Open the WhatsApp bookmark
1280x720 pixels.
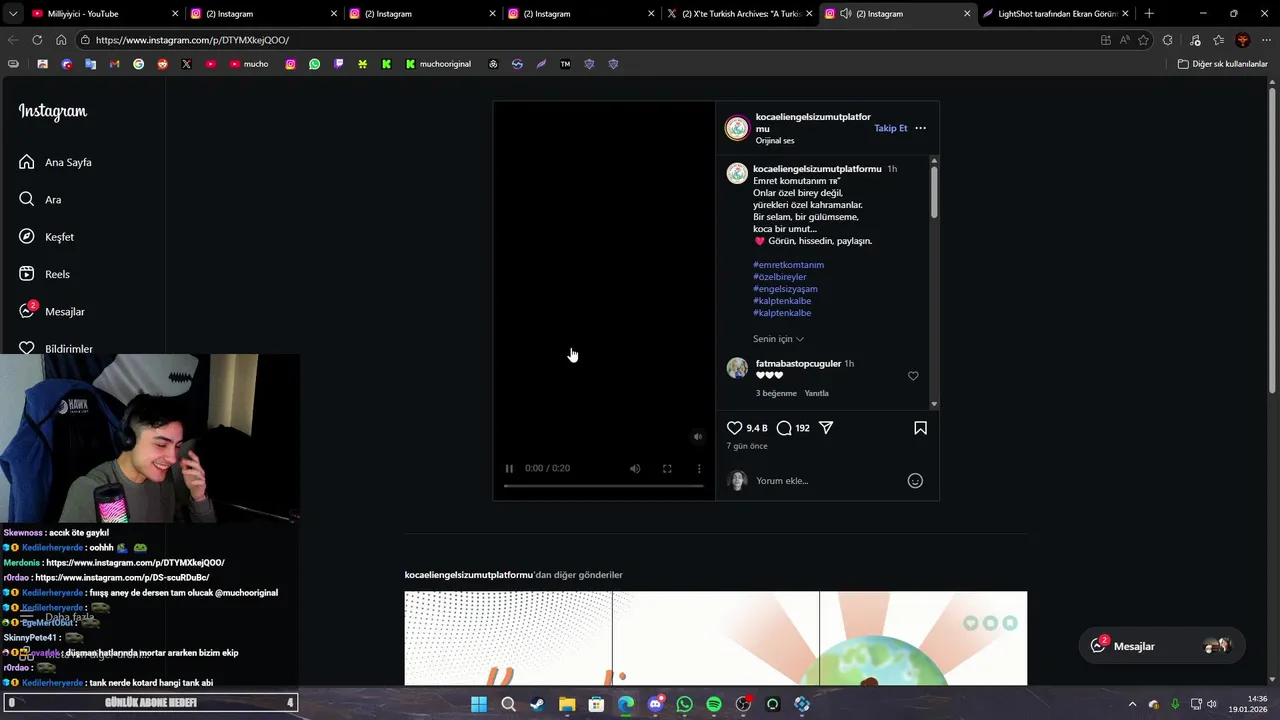[314, 64]
